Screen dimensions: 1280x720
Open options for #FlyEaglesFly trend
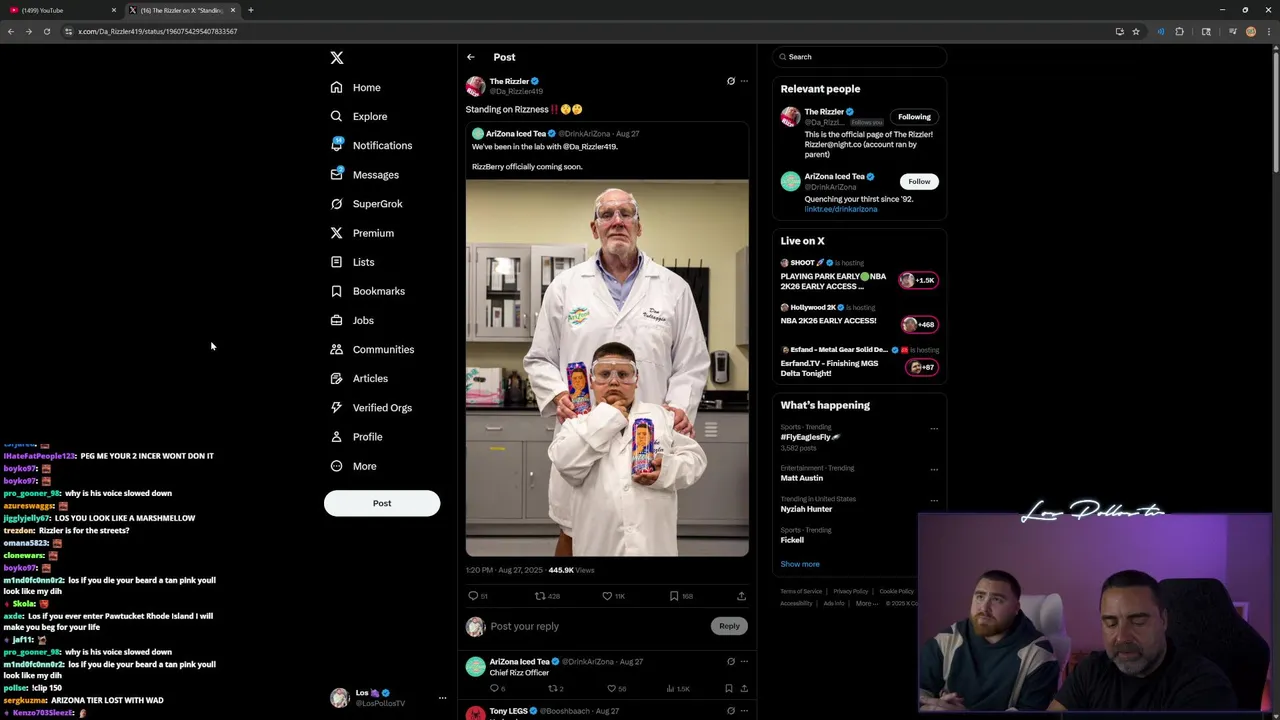coord(934,429)
